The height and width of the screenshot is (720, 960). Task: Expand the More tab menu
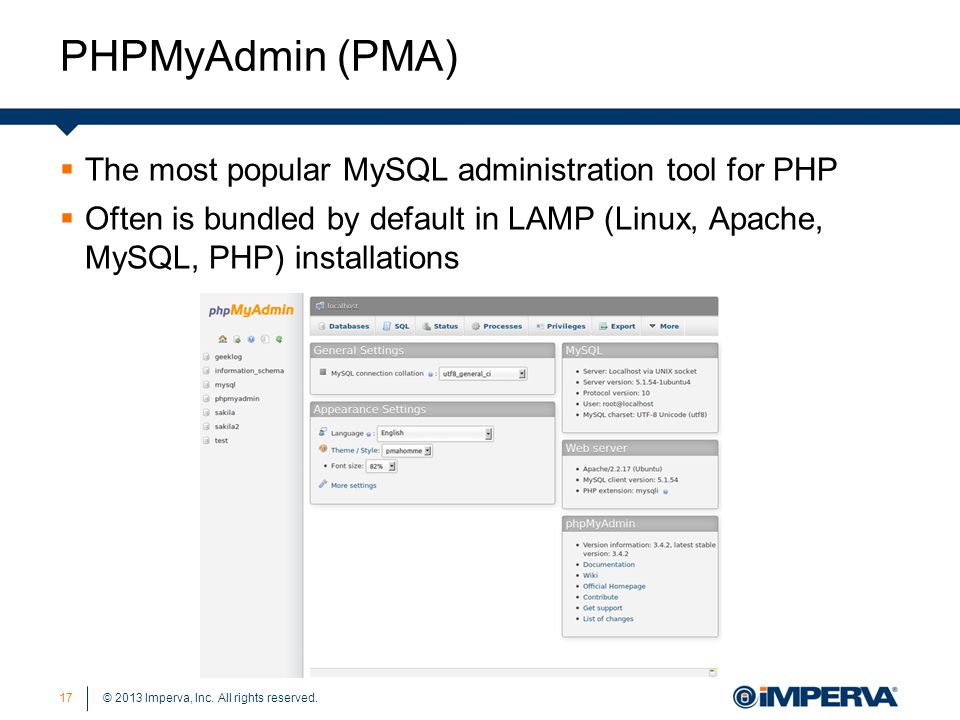664,326
